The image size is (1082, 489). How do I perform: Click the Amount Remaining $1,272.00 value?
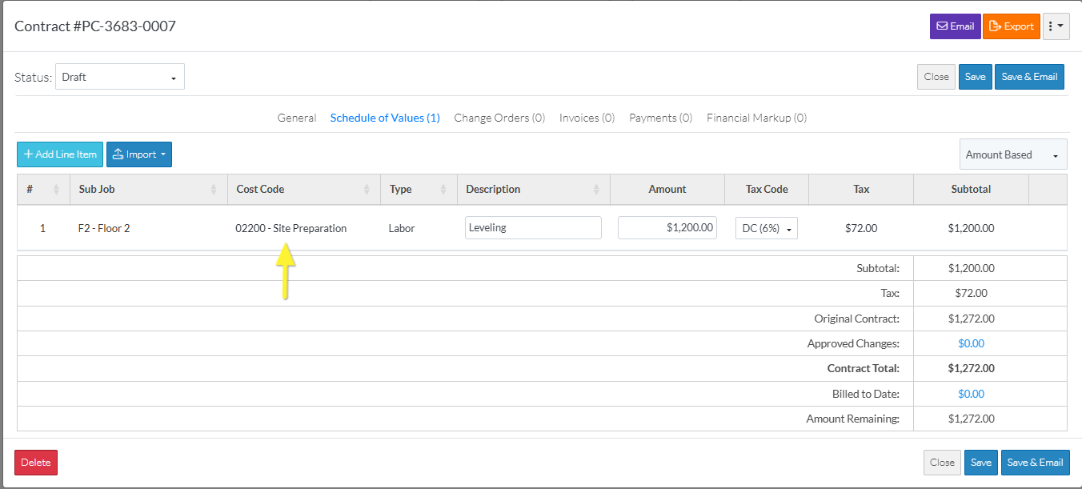click(x=971, y=419)
